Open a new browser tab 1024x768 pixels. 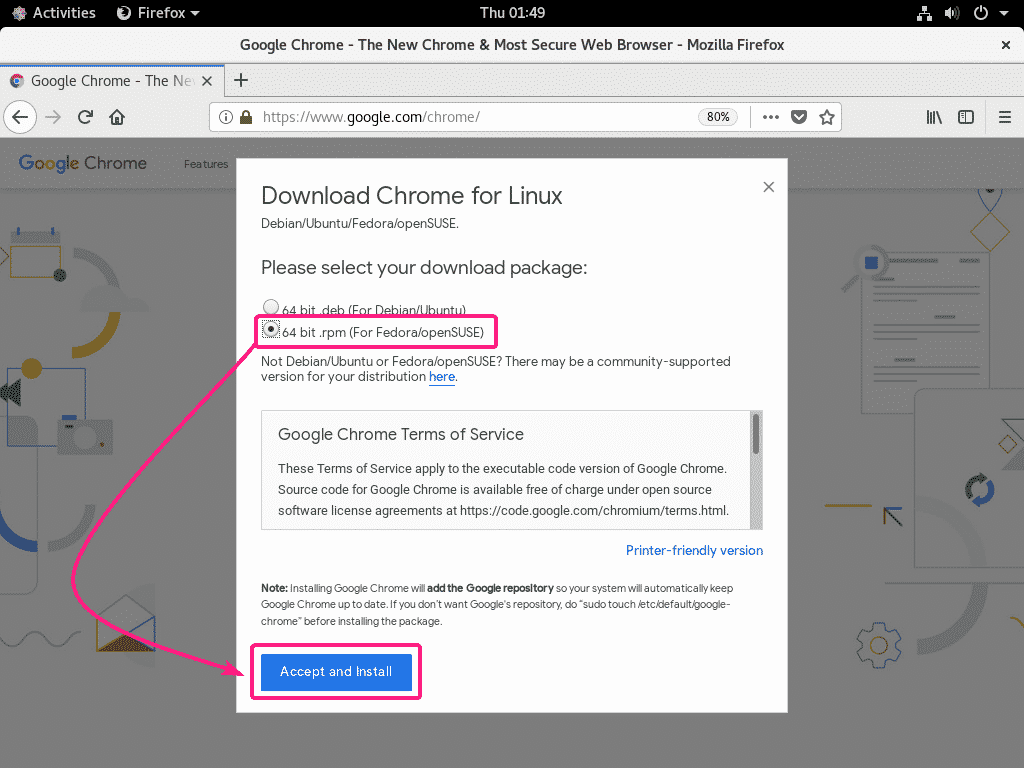click(x=240, y=80)
